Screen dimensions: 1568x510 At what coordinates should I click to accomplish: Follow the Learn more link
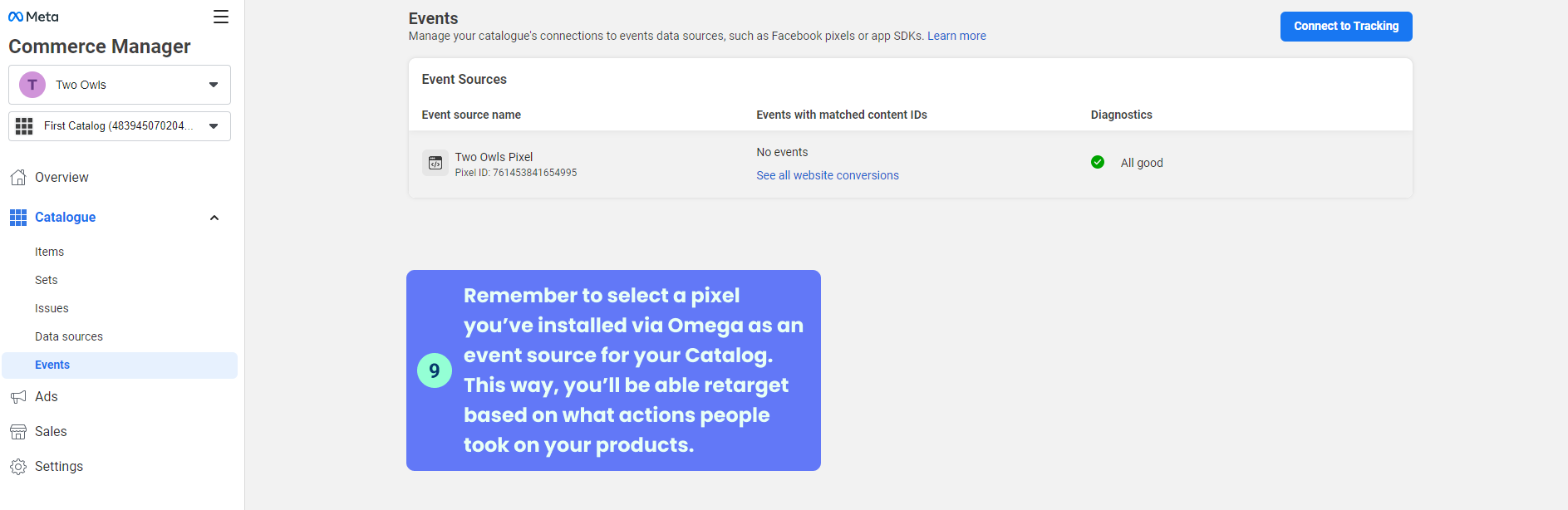click(956, 36)
